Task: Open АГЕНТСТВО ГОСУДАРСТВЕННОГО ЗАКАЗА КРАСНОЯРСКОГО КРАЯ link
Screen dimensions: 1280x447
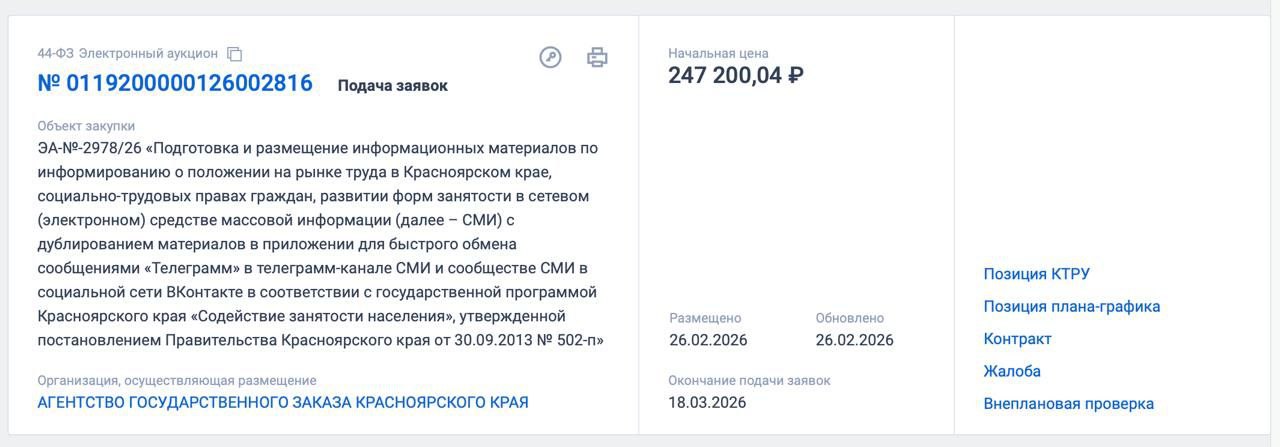Action: (283, 403)
